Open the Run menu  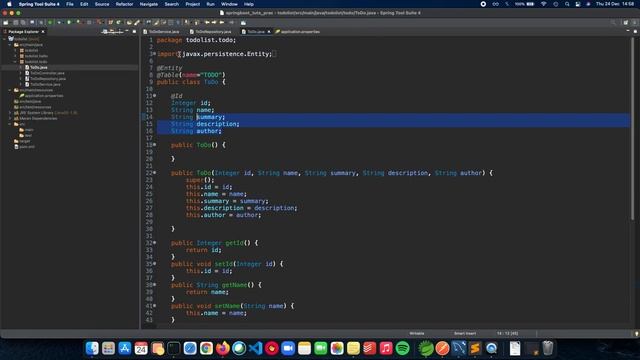point(210,4)
